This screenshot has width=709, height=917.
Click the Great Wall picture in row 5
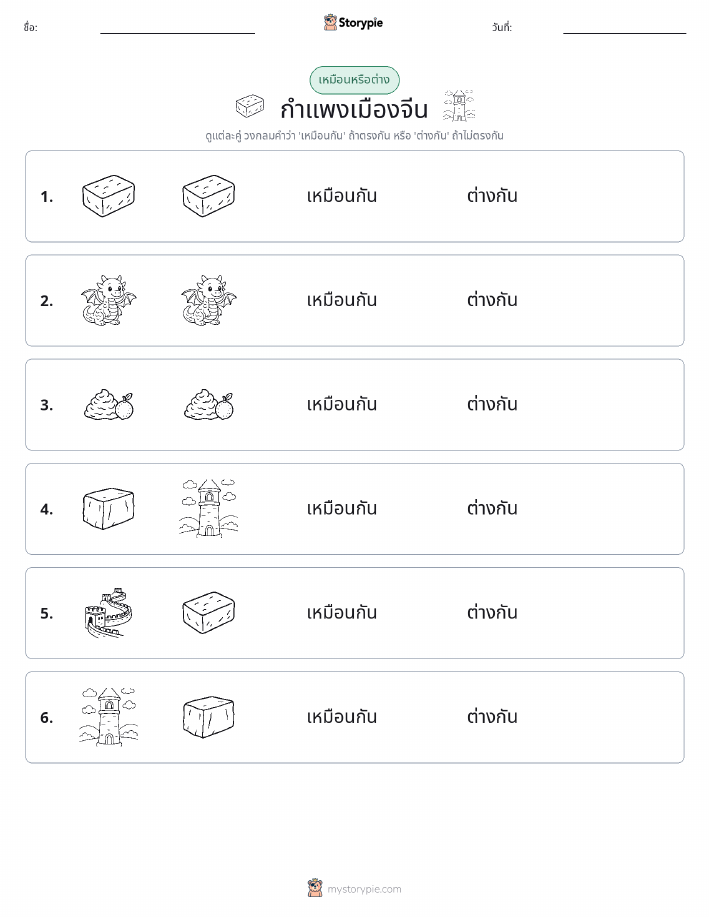[x=108, y=612]
